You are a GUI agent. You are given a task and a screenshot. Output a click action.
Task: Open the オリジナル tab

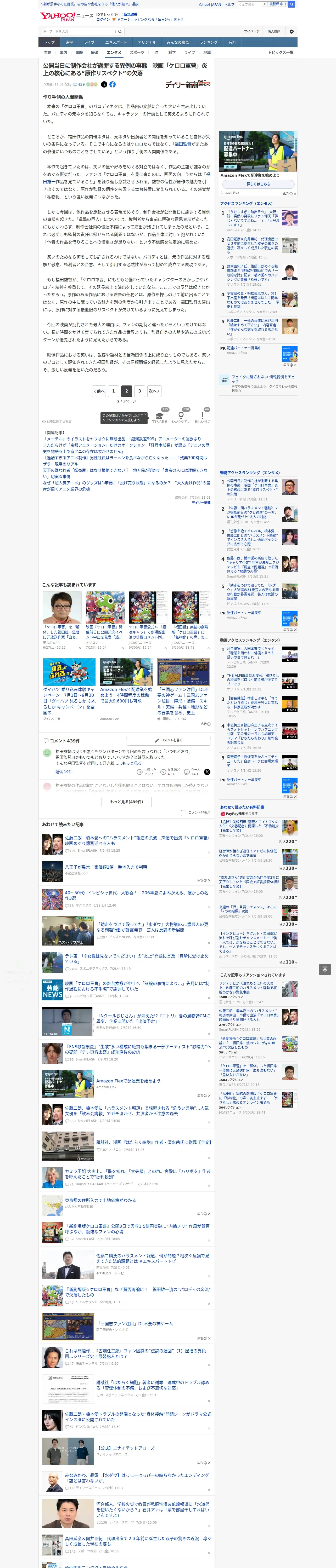[147, 43]
